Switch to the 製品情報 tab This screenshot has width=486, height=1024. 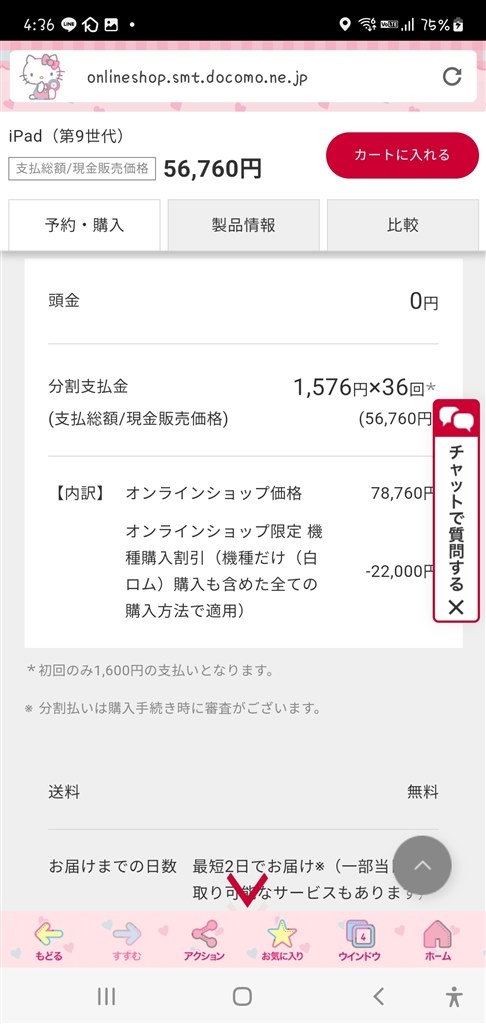click(244, 225)
